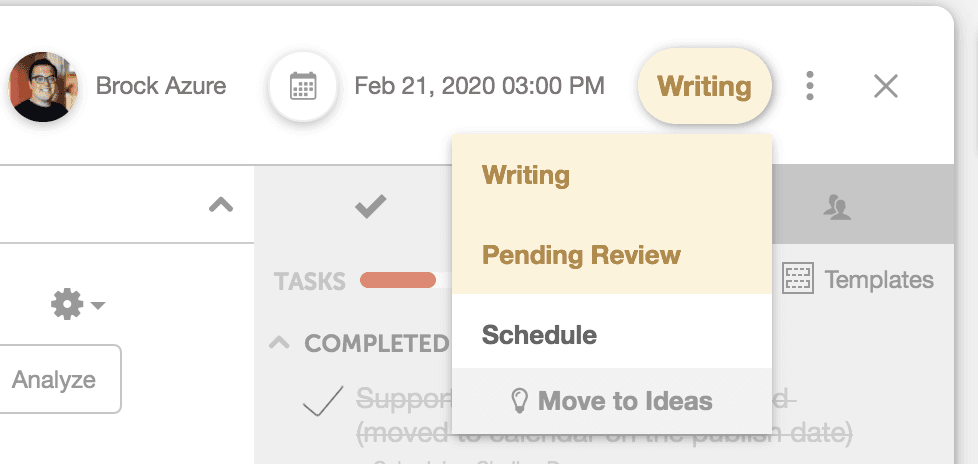Image resolution: width=978 pixels, height=464 pixels.
Task: Click the lightbulb Ideas icon
Action: click(520, 400)
